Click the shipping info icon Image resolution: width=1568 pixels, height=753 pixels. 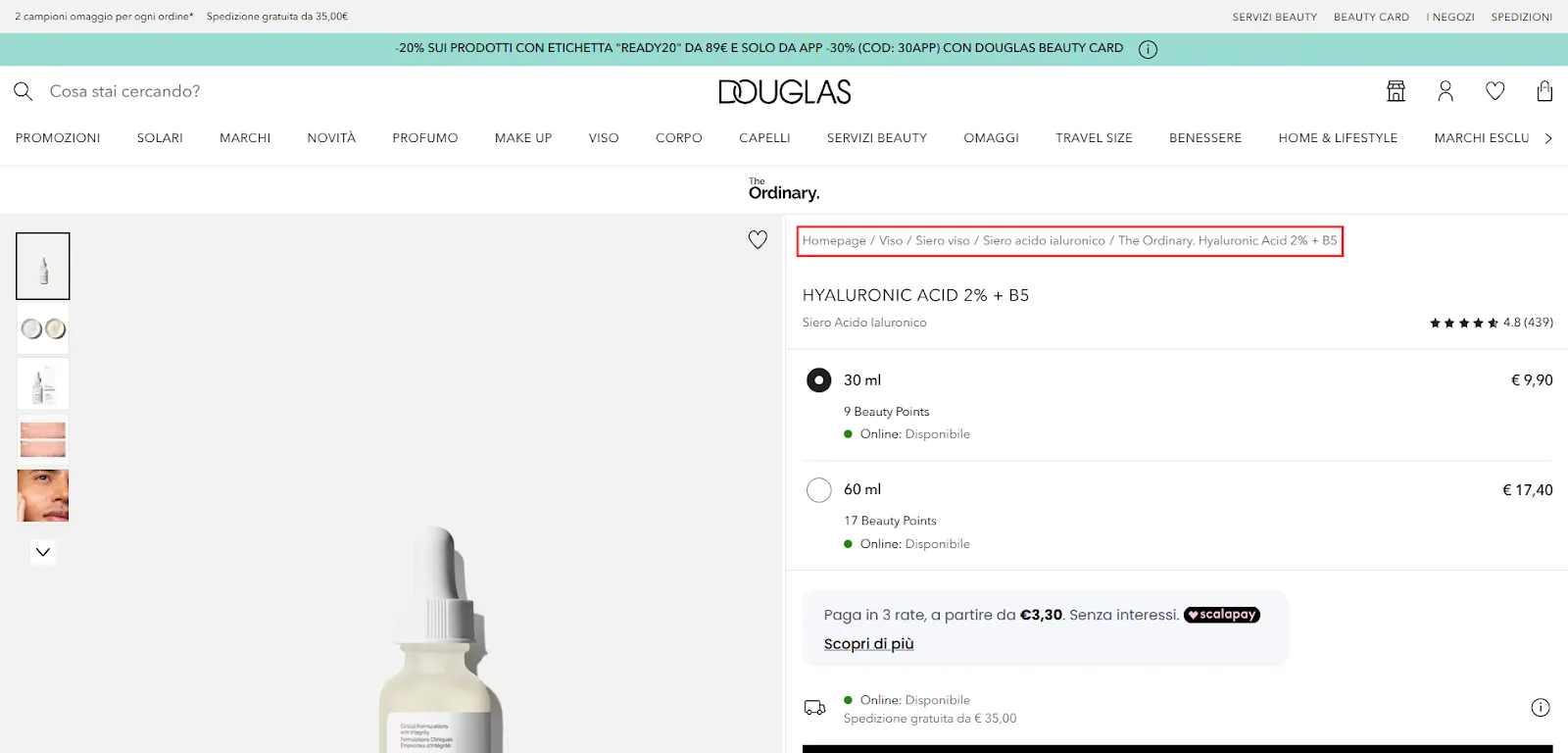click(x=1541, y=708)
